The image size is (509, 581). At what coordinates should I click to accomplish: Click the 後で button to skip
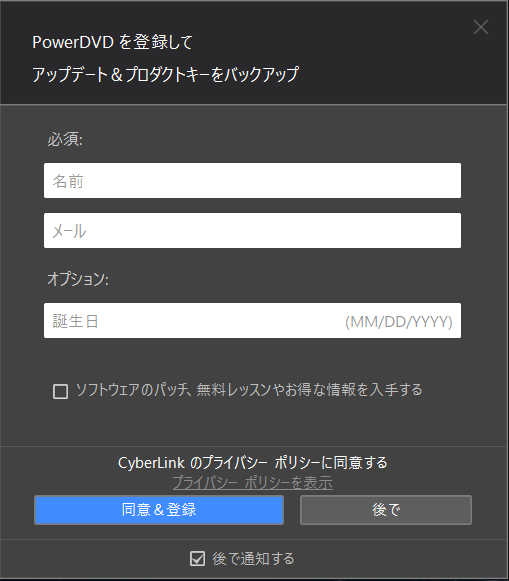pyautogui.click(x=386, y=510)
